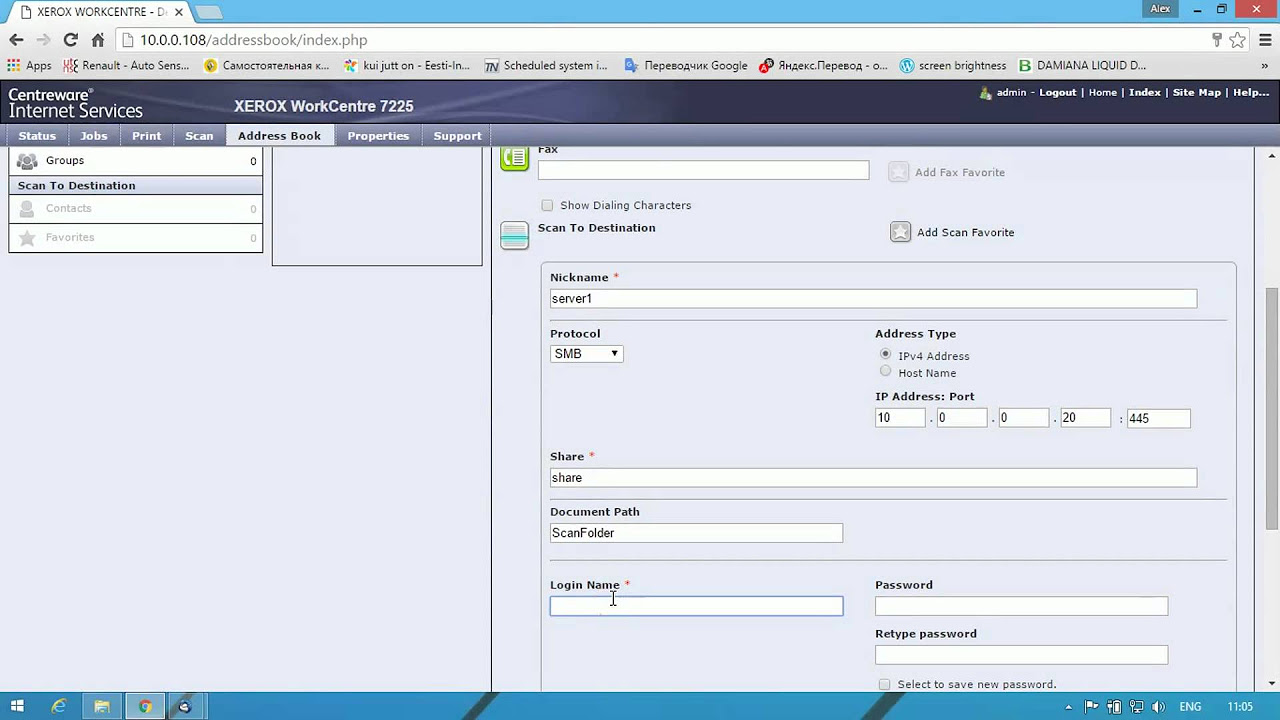Click the Document Path field ScanFolder

(x=696, y=533)
